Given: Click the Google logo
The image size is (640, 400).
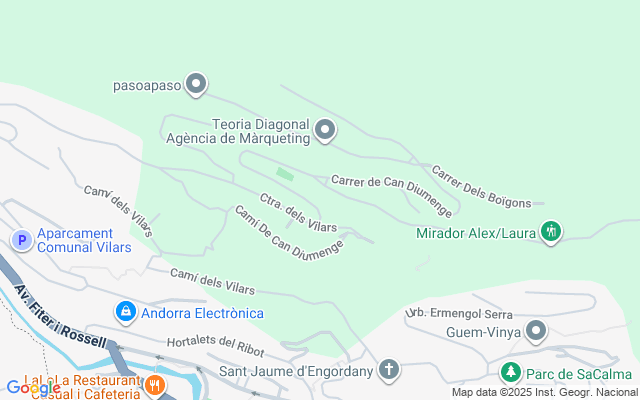Looking at the screenshot, I should point(33,388).
